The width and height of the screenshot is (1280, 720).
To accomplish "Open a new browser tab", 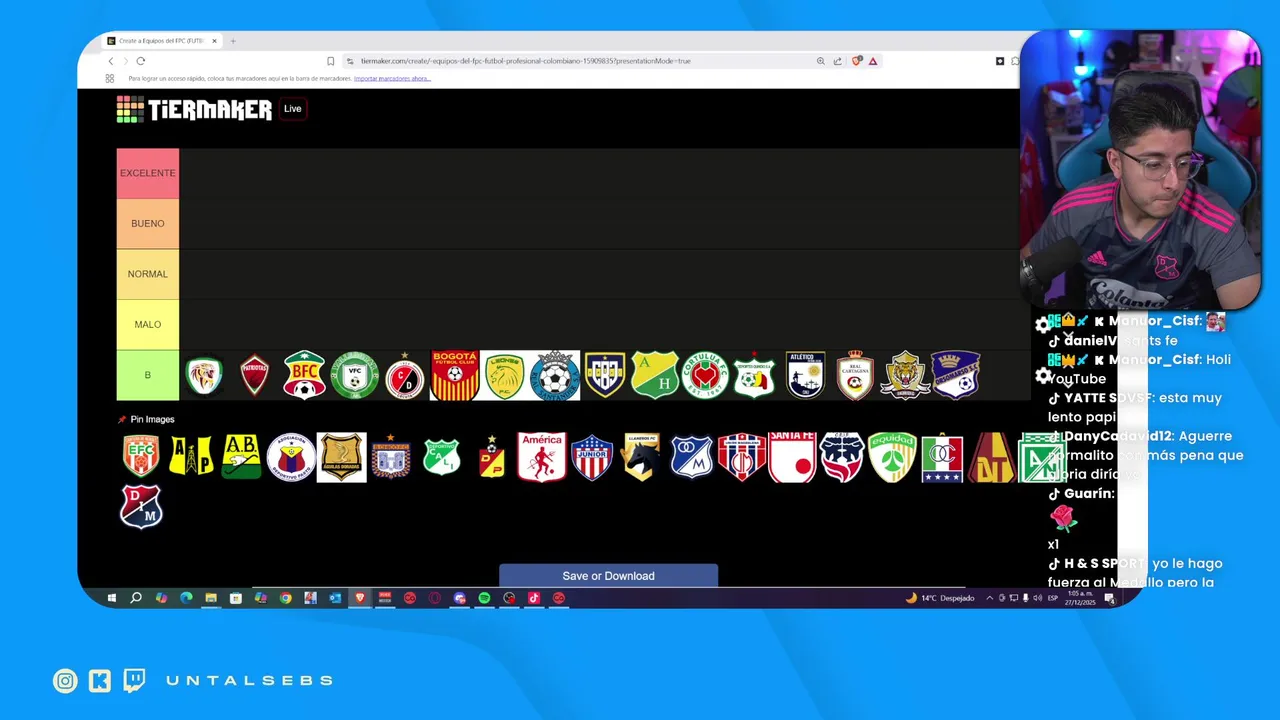I will 233,41.
